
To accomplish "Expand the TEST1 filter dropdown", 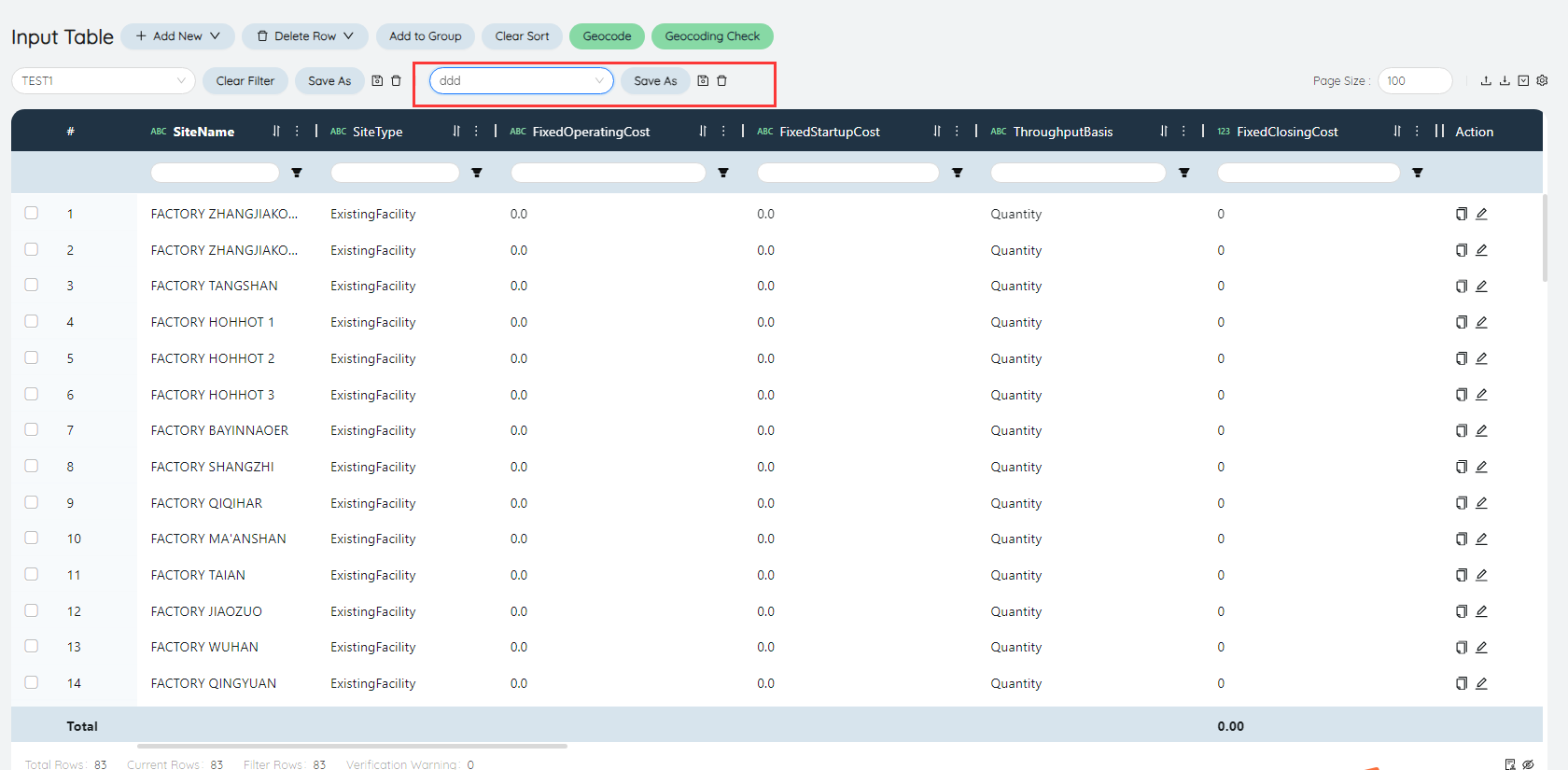I will [104, 81].
